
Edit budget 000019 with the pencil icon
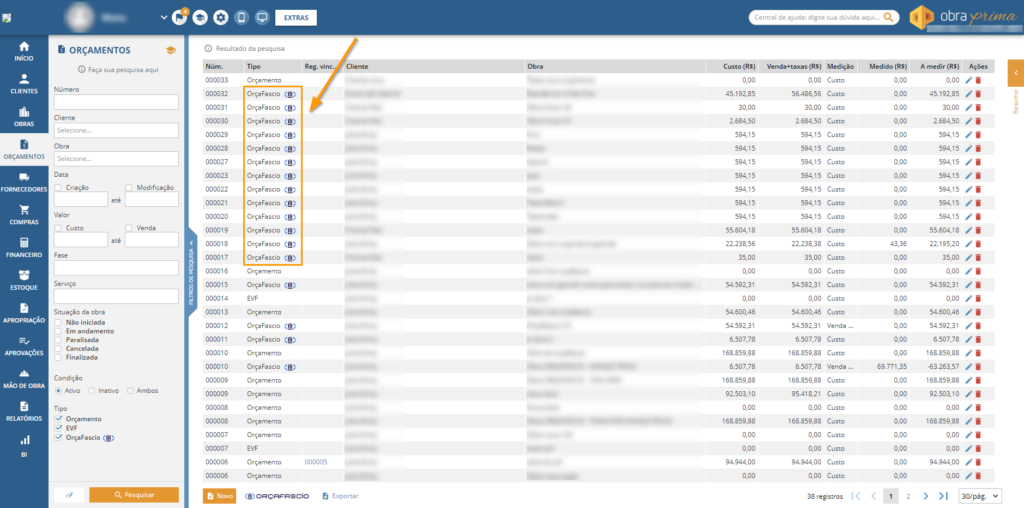point(968,230)
